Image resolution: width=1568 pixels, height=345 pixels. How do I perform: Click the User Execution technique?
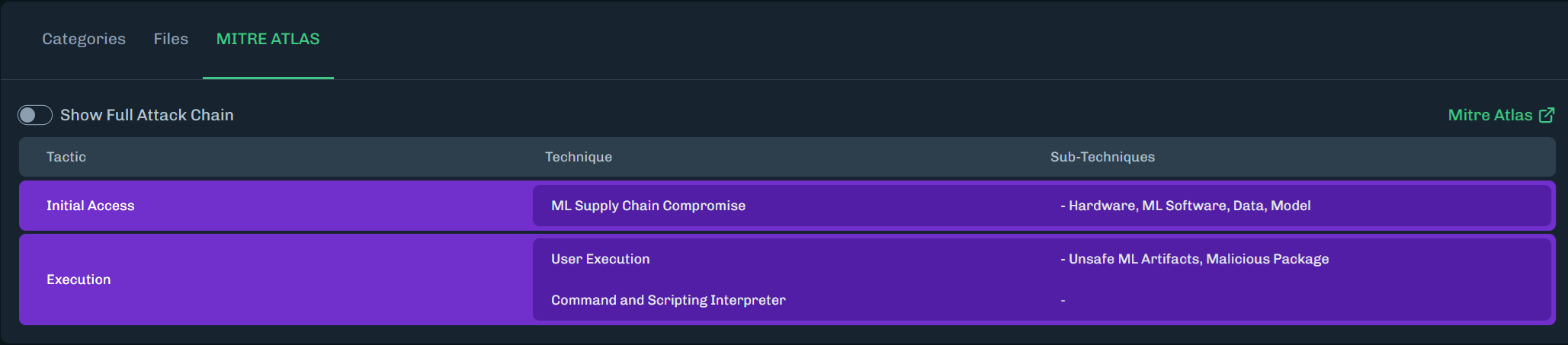pos(601,259)
